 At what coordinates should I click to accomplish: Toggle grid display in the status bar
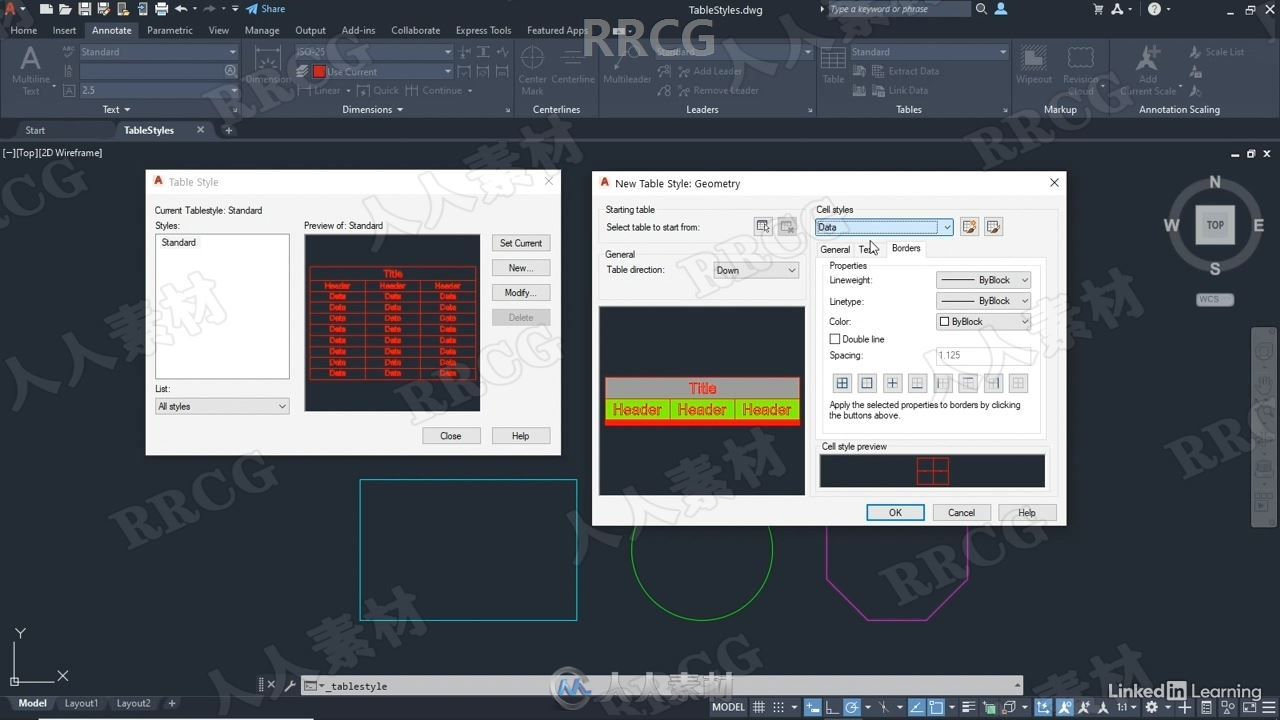tap(758, 707)
